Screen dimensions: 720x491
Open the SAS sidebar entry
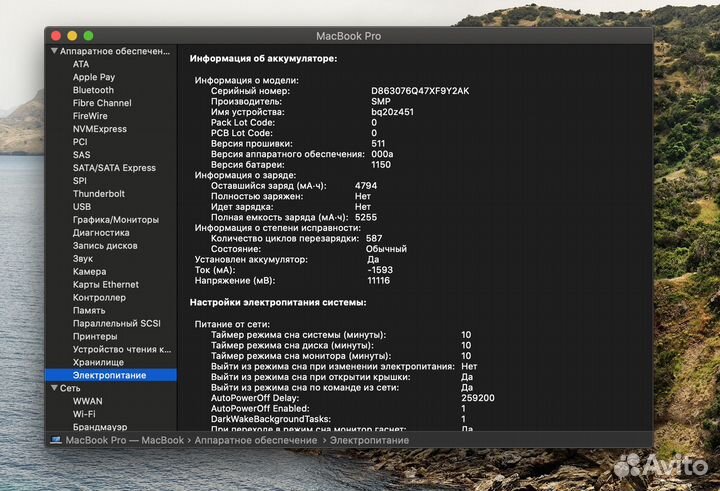[81, 155]
